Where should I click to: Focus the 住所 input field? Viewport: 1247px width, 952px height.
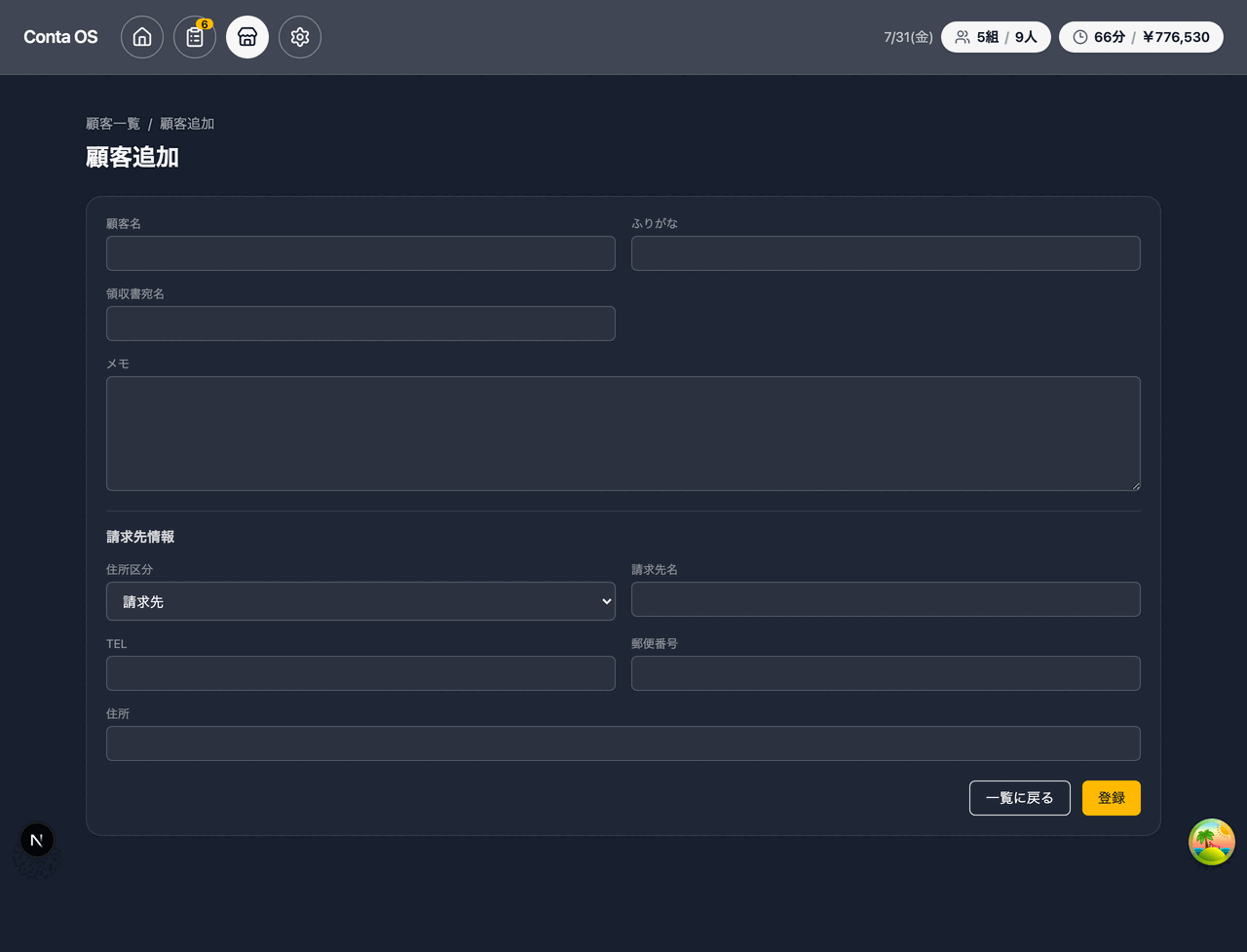point(623,743)
